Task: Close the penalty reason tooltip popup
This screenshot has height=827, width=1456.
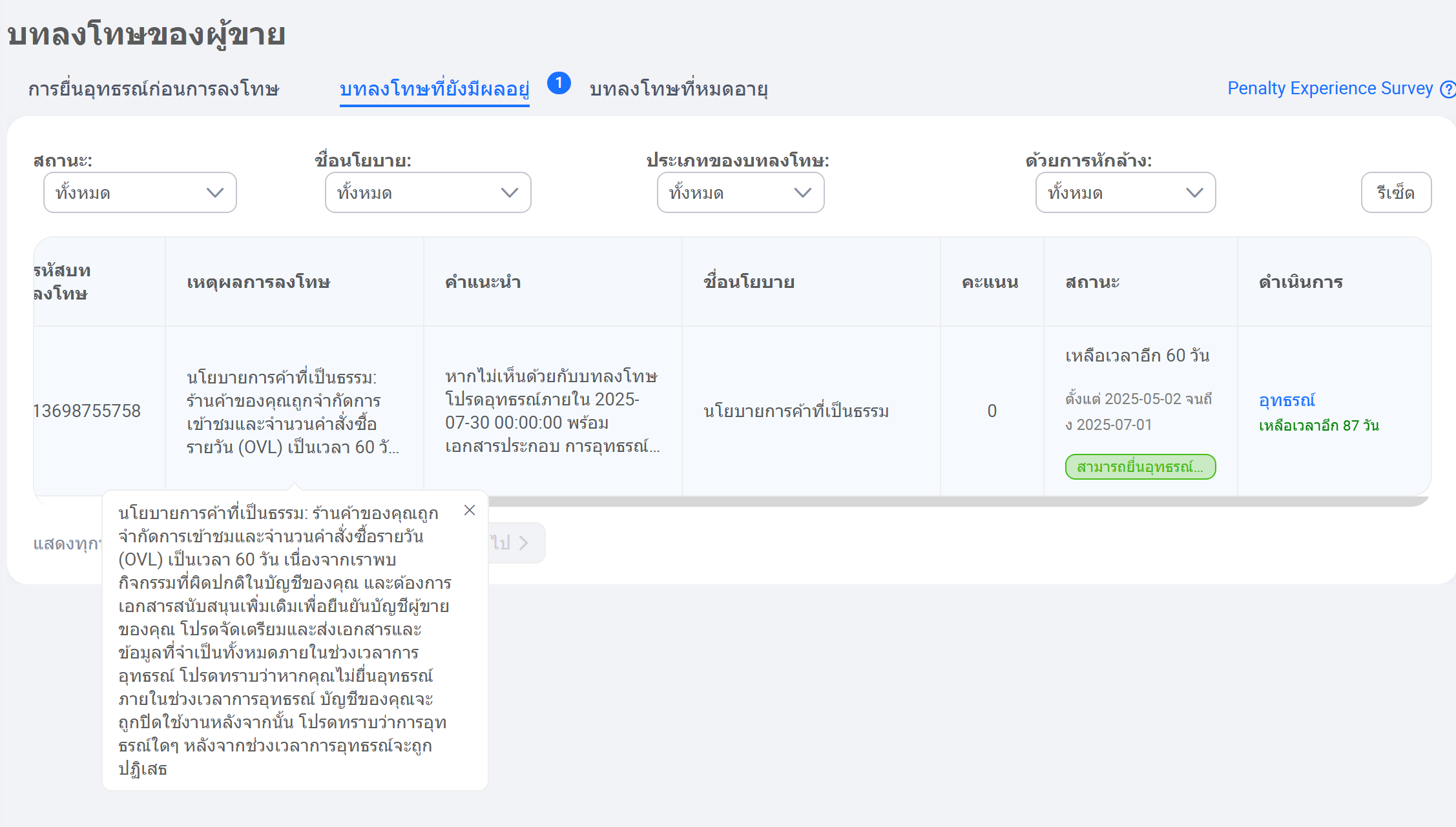Action: (470, 510)
